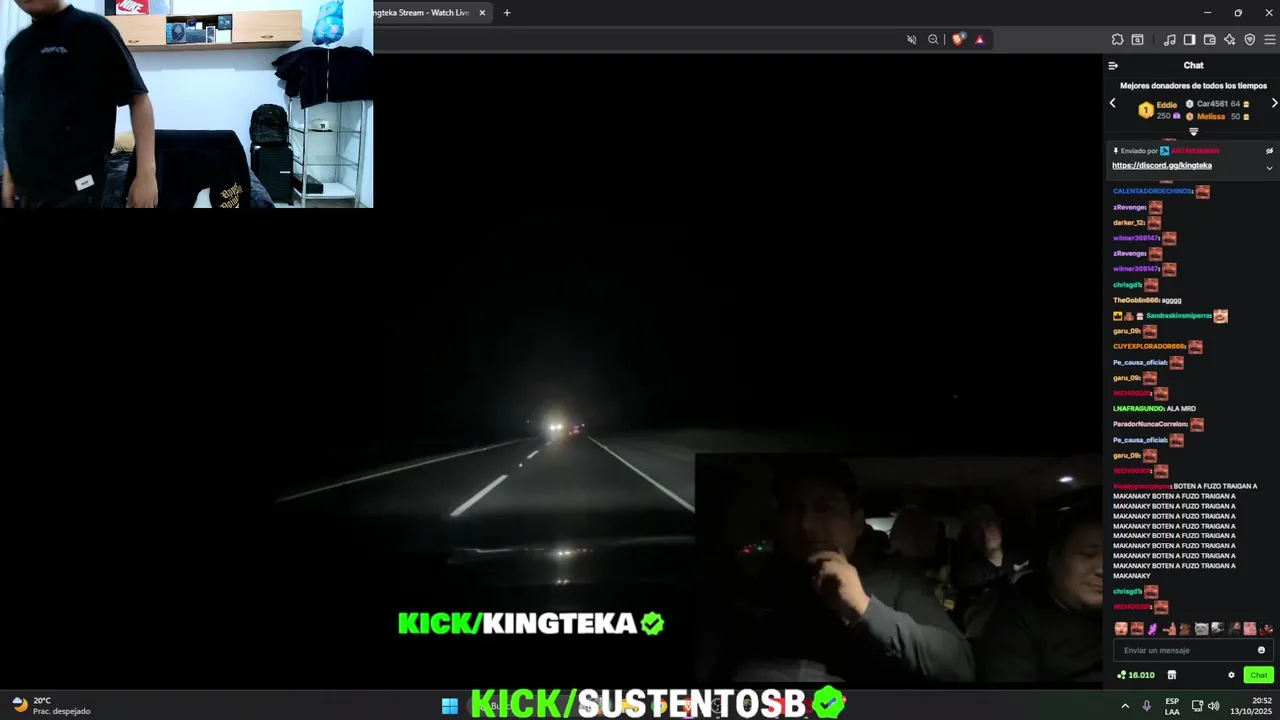The height and width of the screenshot is (720, 1280).
Task: Toggle the browser sidebar panel icon
Action: coord(1189,40)
